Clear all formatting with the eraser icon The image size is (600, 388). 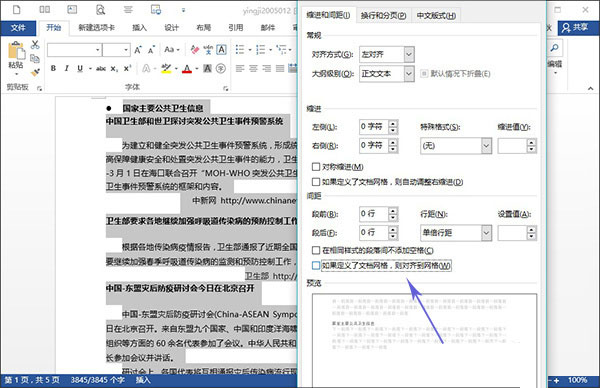click(x=195, y=50)
